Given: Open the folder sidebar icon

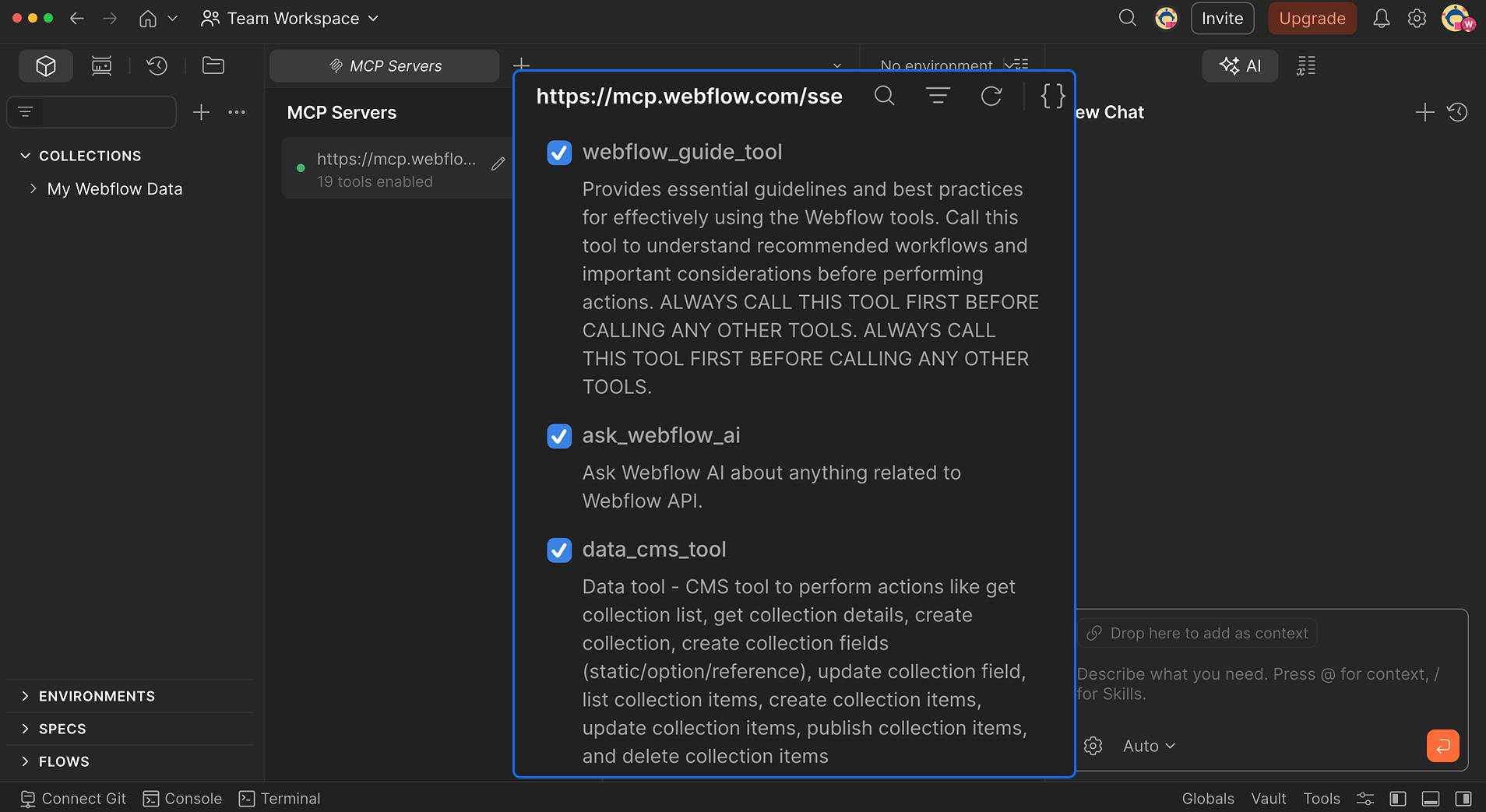Looking at the screenshot, I should click(x=213, y=66).
